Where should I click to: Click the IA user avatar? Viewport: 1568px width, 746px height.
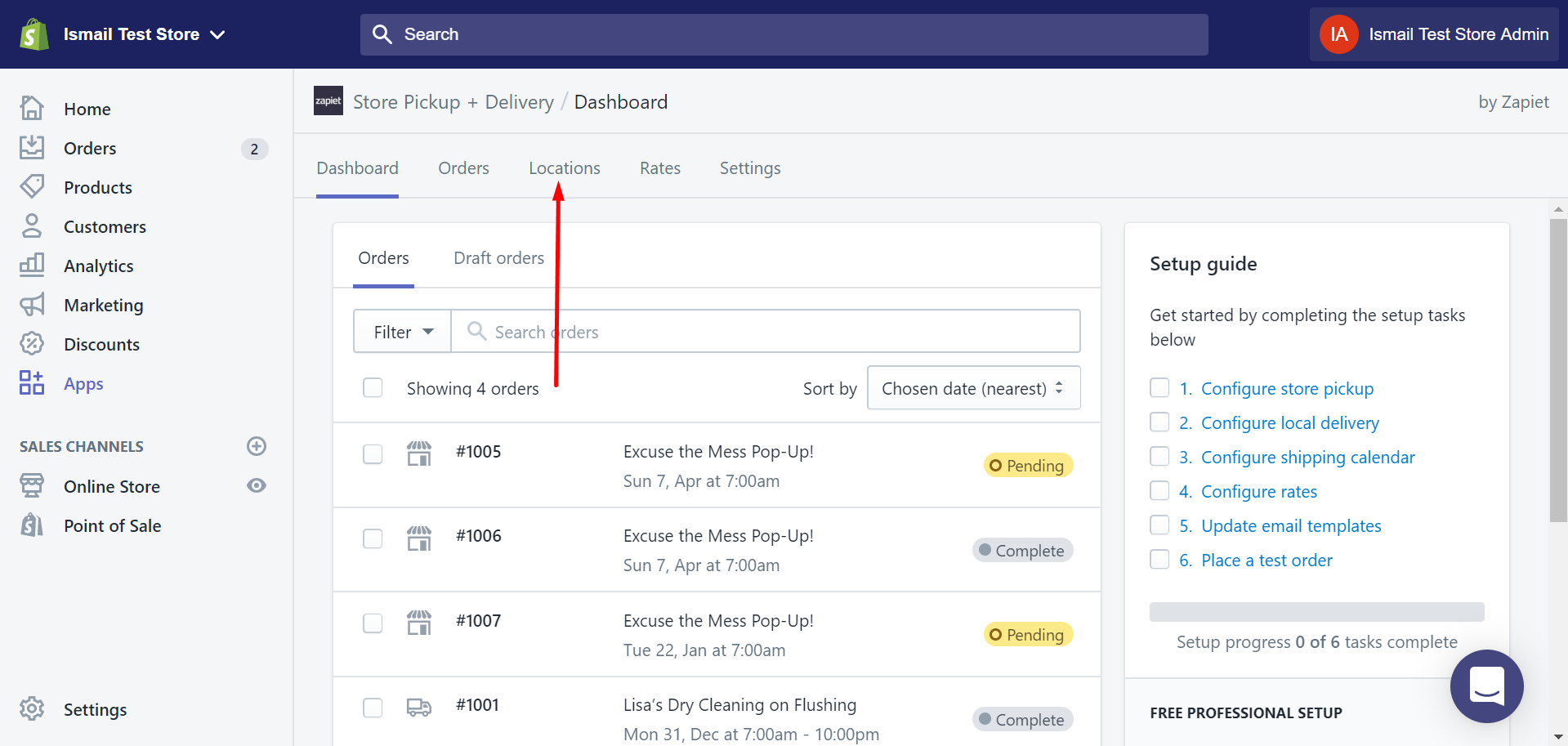tap(1339, 34)
